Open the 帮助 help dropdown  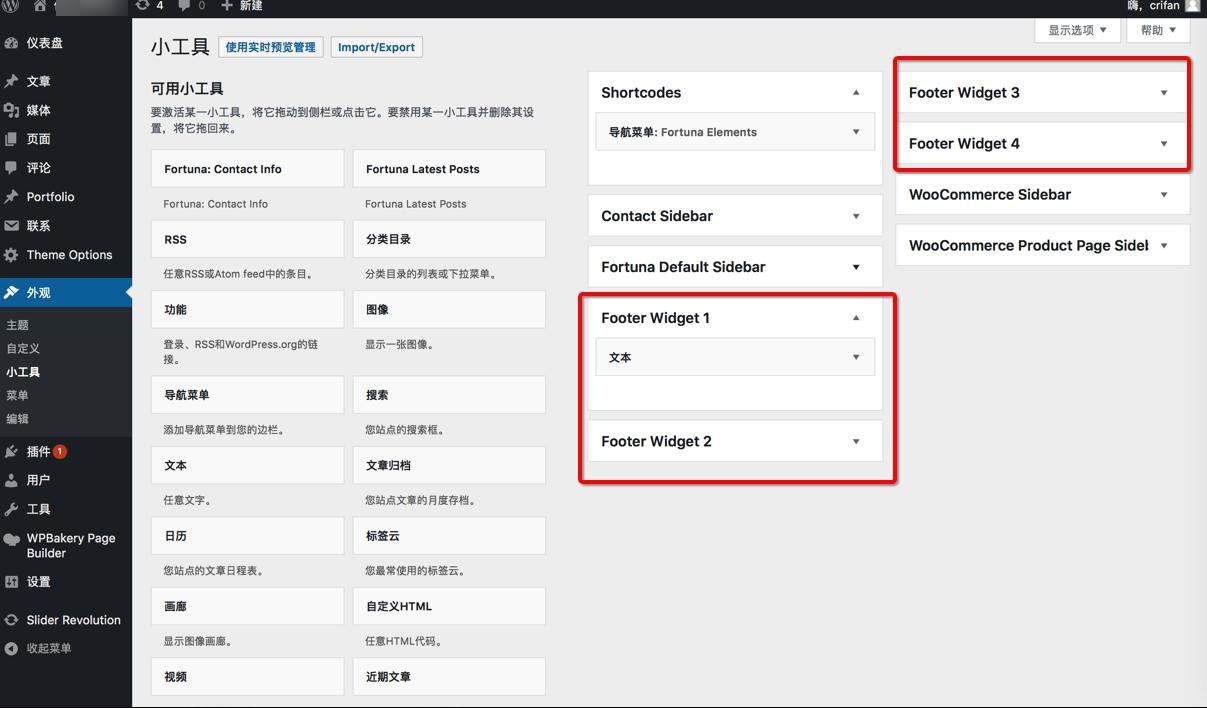point(1158,30)
